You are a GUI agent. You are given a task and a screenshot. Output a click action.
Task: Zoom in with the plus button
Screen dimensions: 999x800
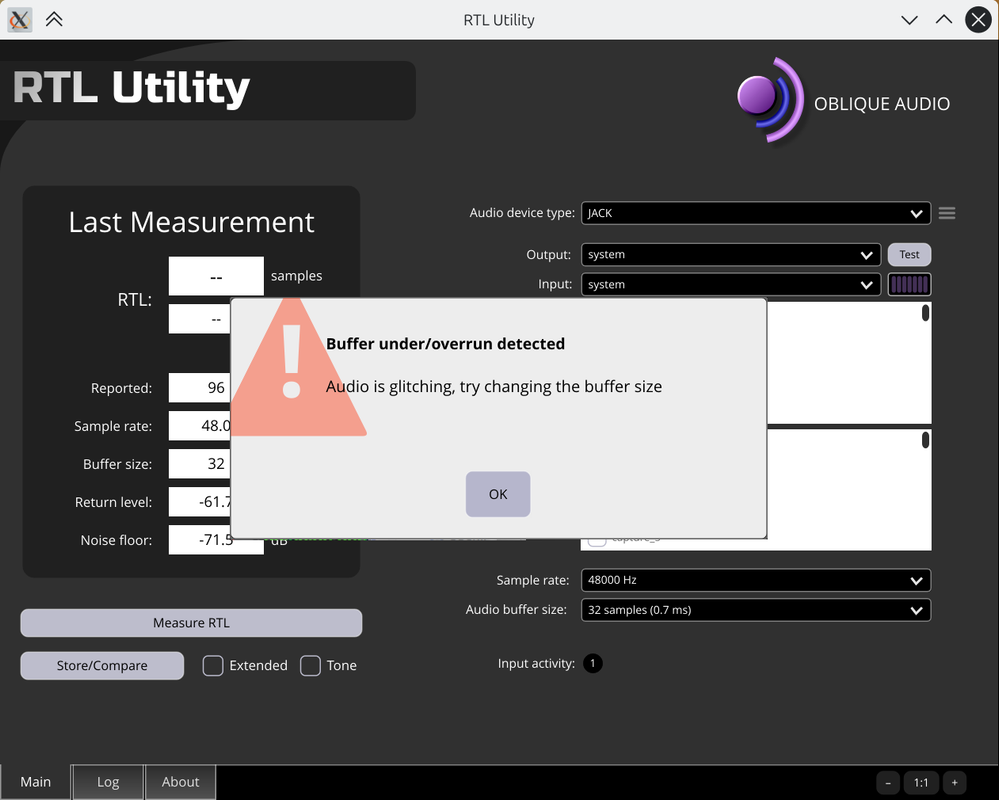tap(954, 783)
